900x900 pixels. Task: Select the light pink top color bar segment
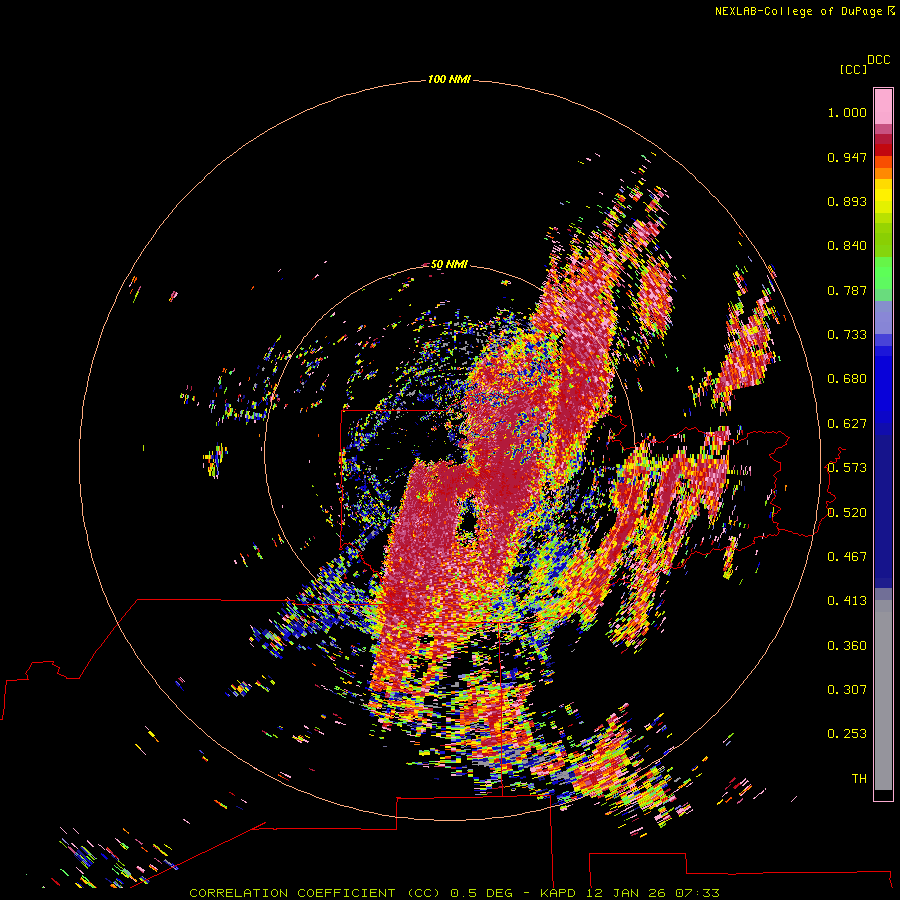[883, 107]
